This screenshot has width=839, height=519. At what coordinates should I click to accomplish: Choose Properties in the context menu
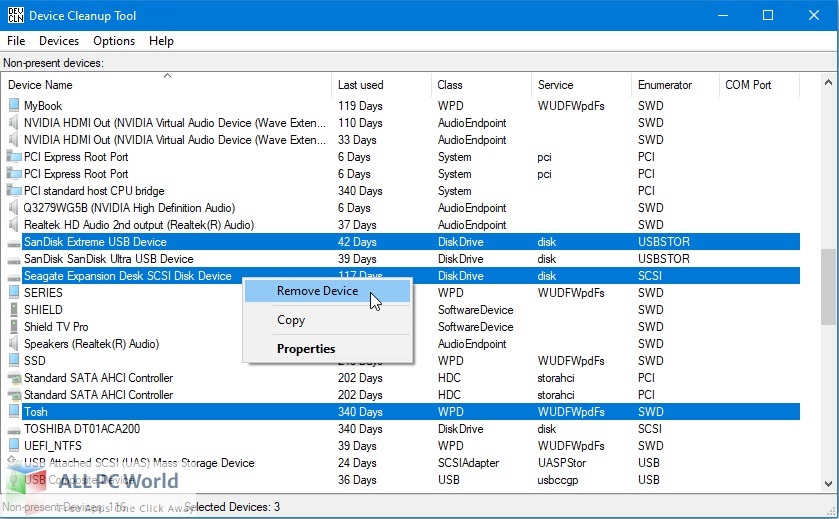click(327, 349)
